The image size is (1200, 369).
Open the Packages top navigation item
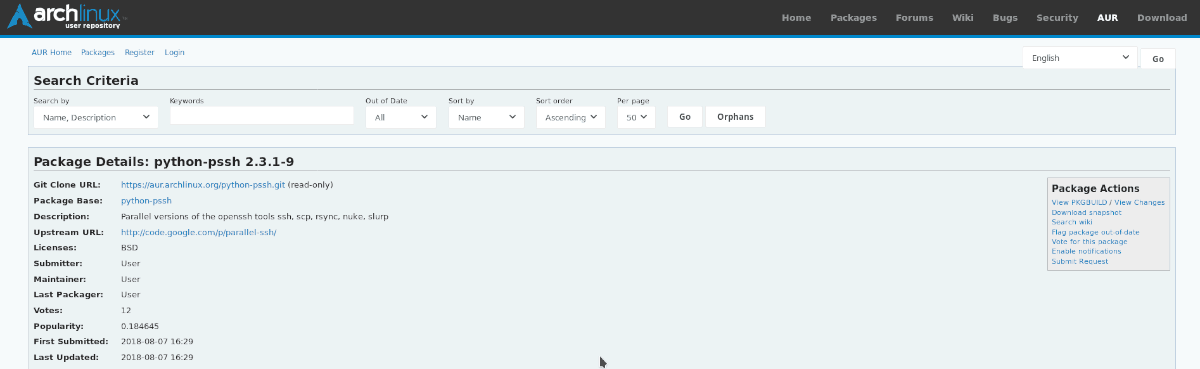(853, 18)
